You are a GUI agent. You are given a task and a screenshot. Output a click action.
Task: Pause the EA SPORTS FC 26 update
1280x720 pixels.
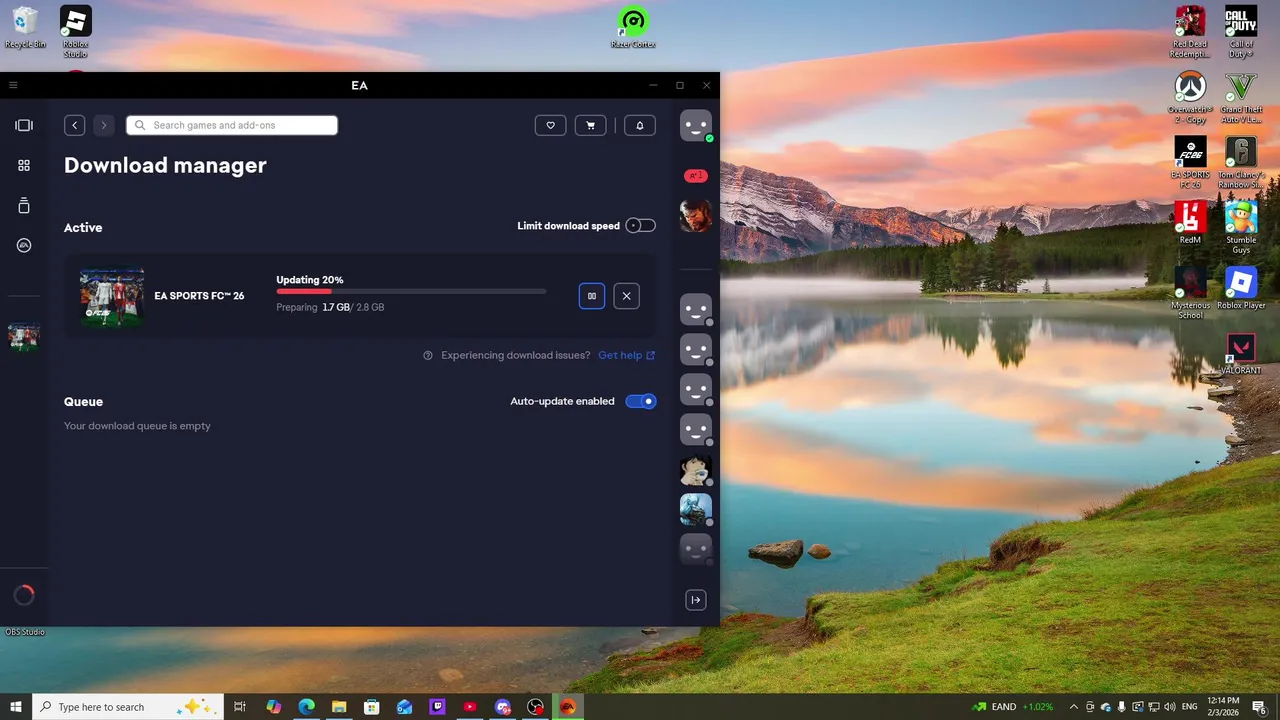[x=592, y=296]
